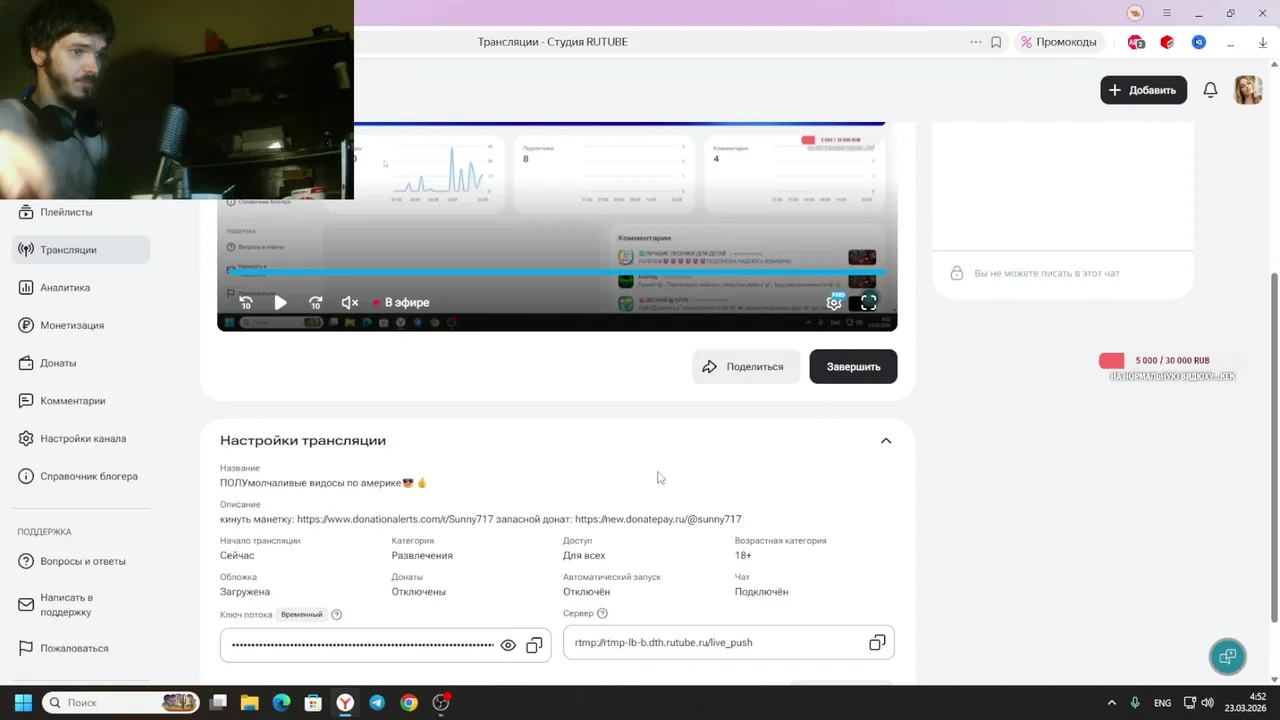Click the microphone tray icon
The image size is (1280, 720).
tap(1135, 703)
